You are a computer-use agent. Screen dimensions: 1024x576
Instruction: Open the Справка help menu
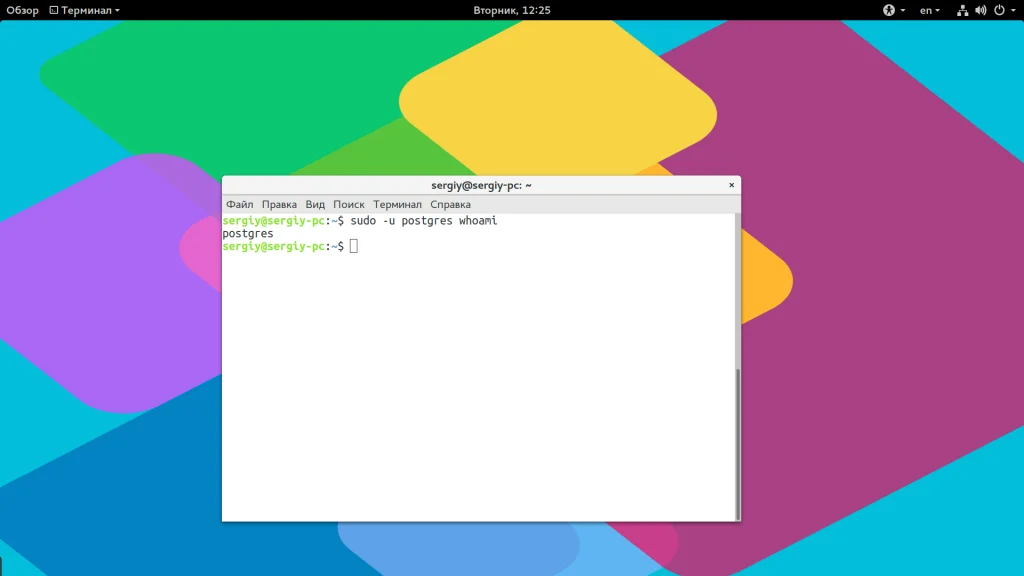(x=450, y=204)
